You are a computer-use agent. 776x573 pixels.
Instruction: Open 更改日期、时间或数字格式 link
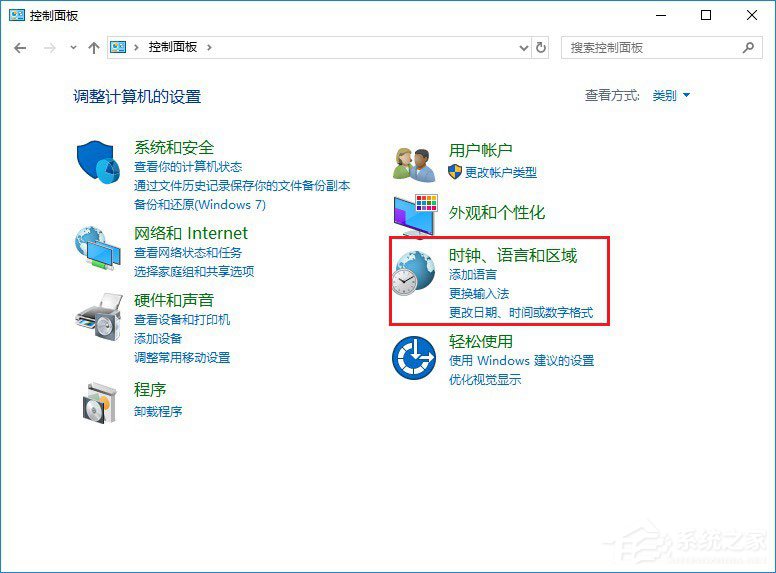coord(521,312)
